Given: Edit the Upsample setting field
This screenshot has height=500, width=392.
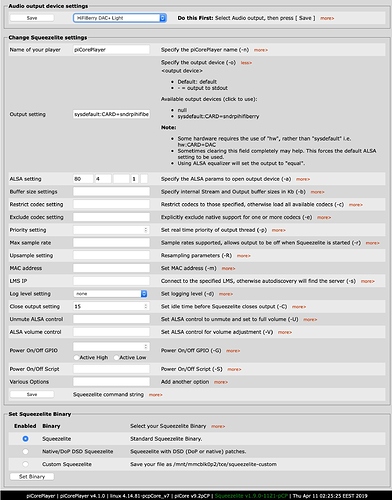Looking at the screenshot, I should 111,255.
